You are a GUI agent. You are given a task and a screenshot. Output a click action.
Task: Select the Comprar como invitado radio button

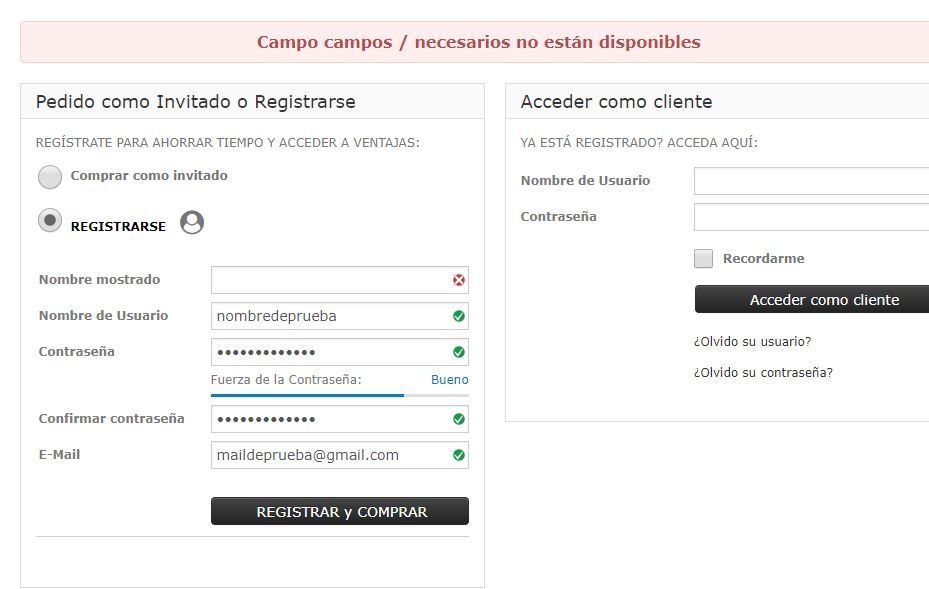pos(50,177)
